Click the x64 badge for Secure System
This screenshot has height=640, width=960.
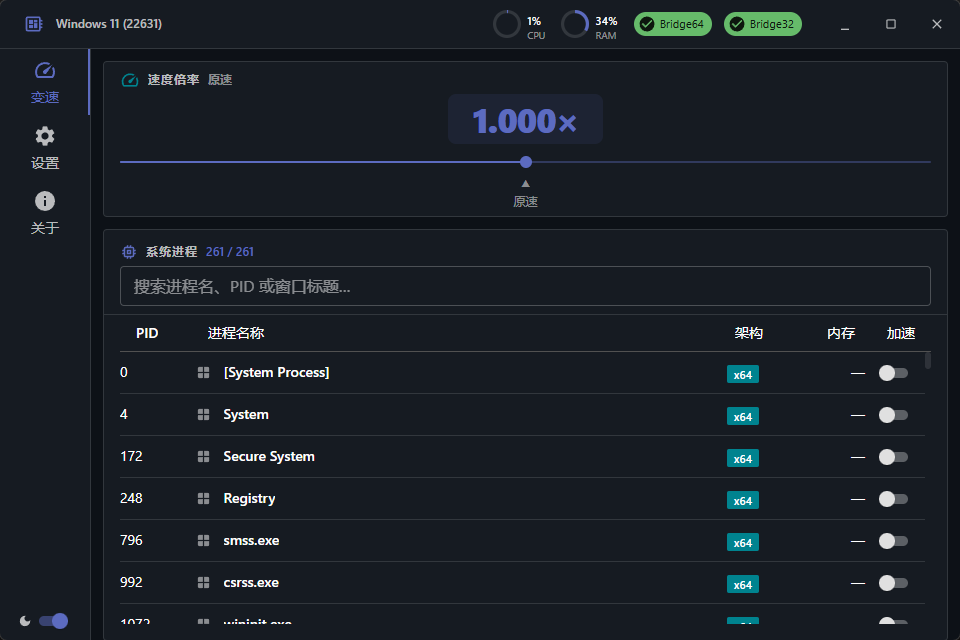coord(743,458)
